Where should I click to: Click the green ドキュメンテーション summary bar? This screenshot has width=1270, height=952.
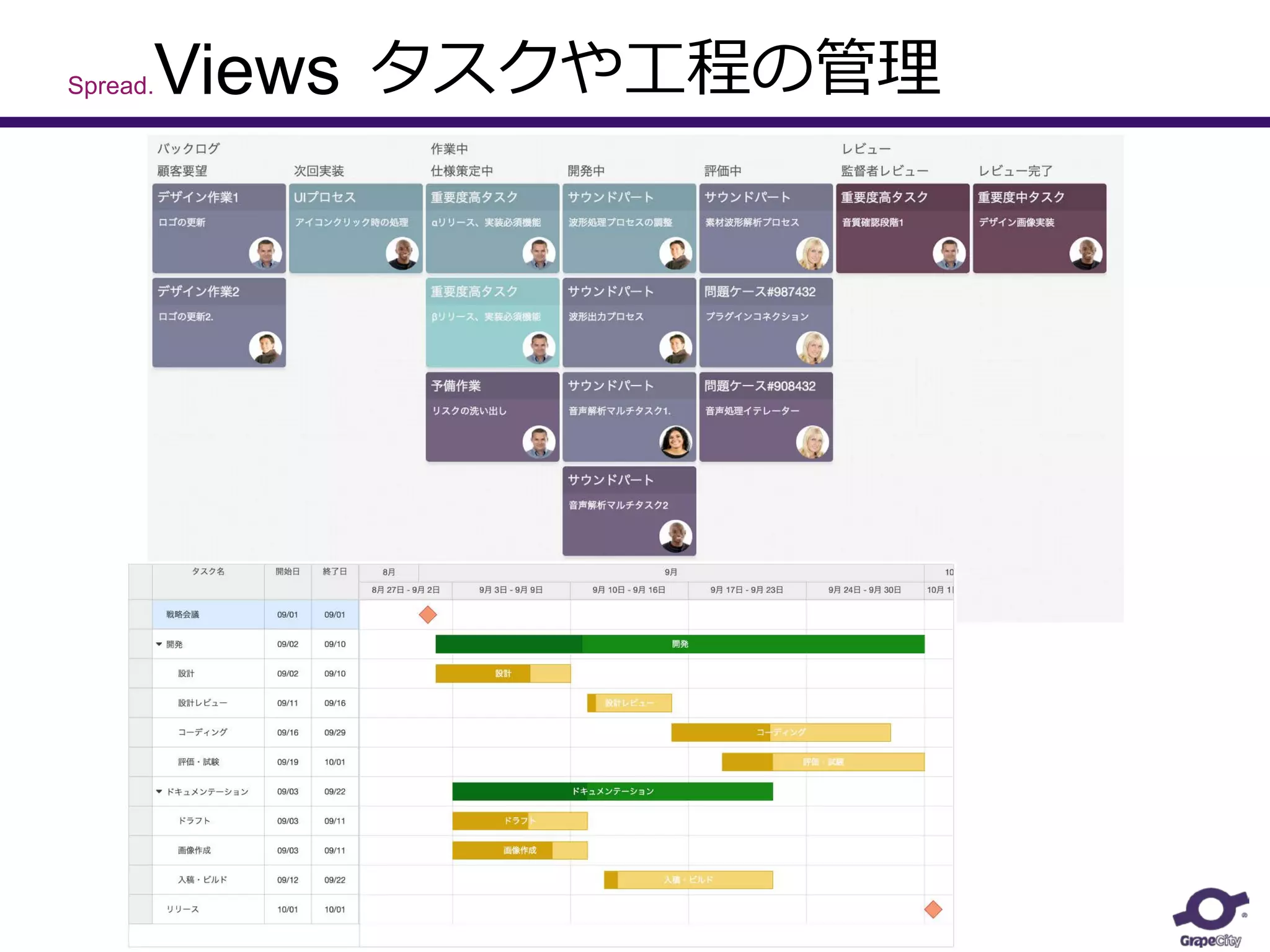[x=613, y=791]
